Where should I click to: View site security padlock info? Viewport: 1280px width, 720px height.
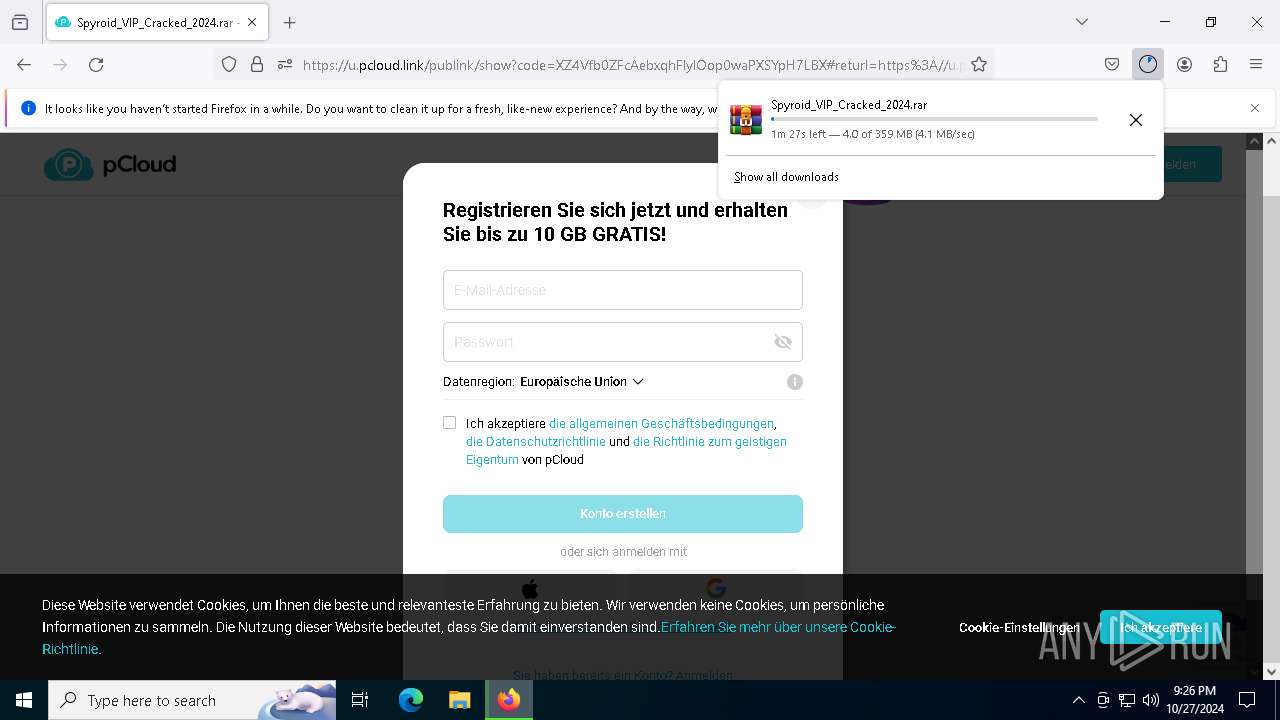(257, 64)
